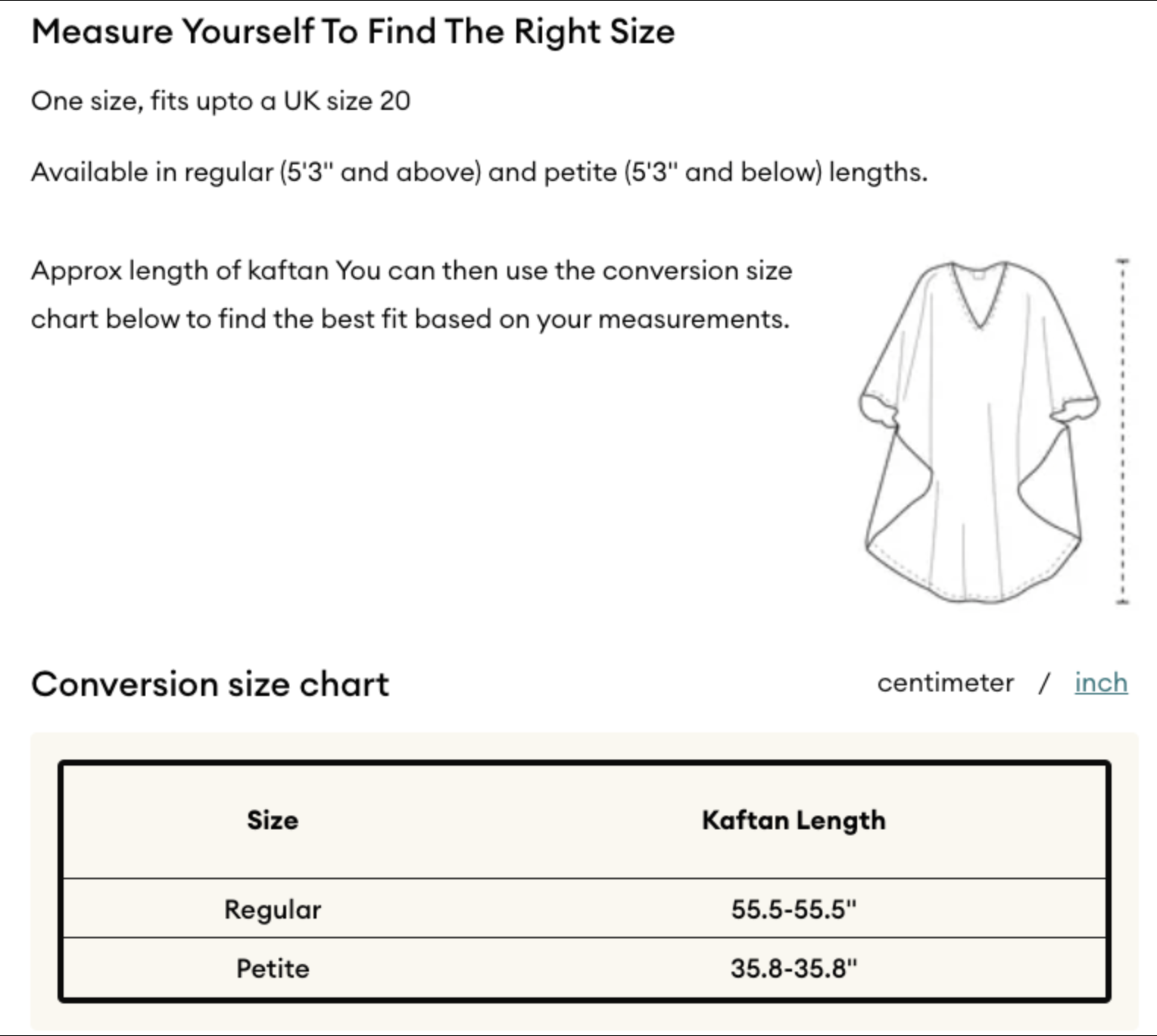Click the Size column header
Screen dimensions: 1157x1036
point(273,820)
